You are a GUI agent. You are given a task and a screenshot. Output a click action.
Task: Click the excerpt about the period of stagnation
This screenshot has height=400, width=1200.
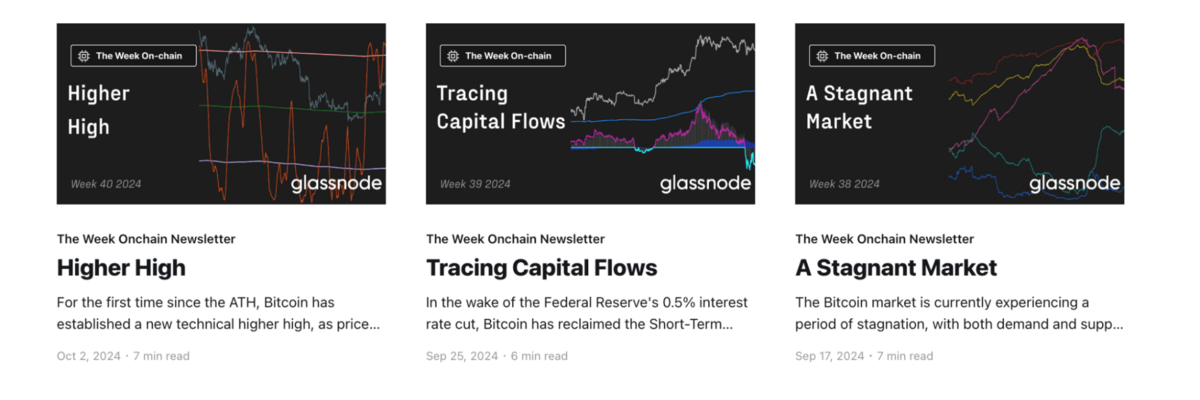tap(958, 313)
